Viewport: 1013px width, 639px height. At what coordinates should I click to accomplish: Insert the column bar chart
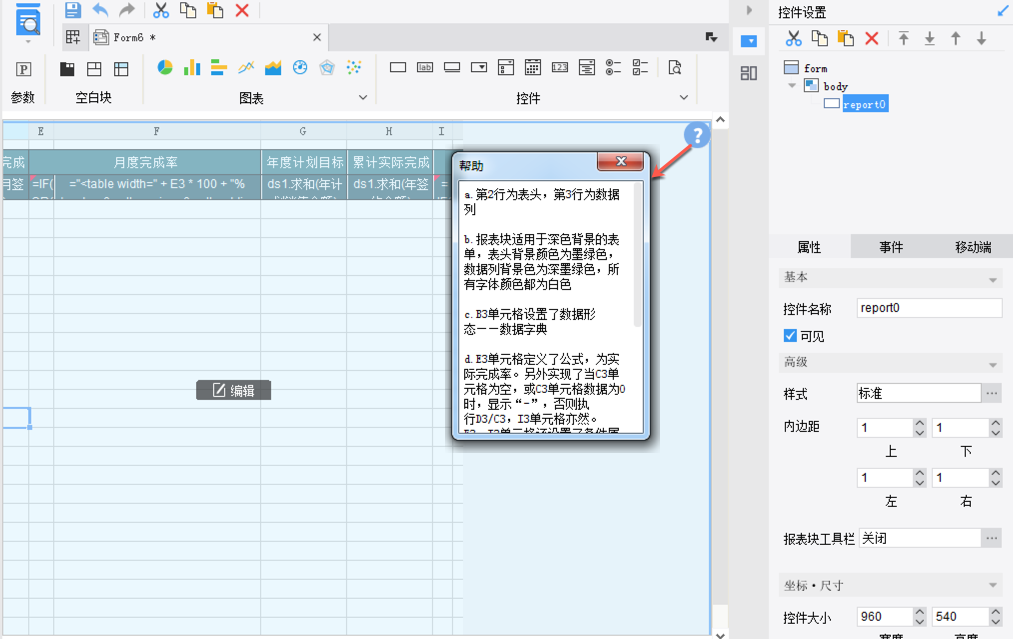pyautogui.click(x=192, y=67)
